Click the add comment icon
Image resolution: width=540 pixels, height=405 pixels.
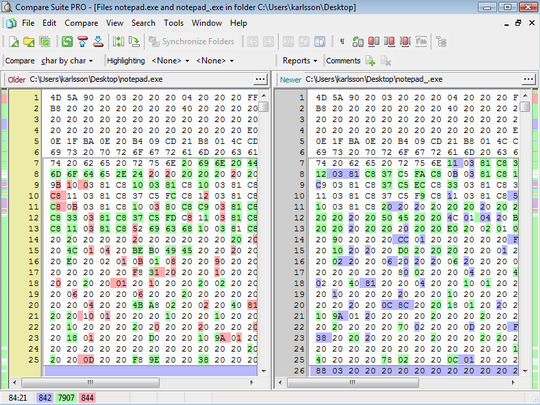point(370,61)
